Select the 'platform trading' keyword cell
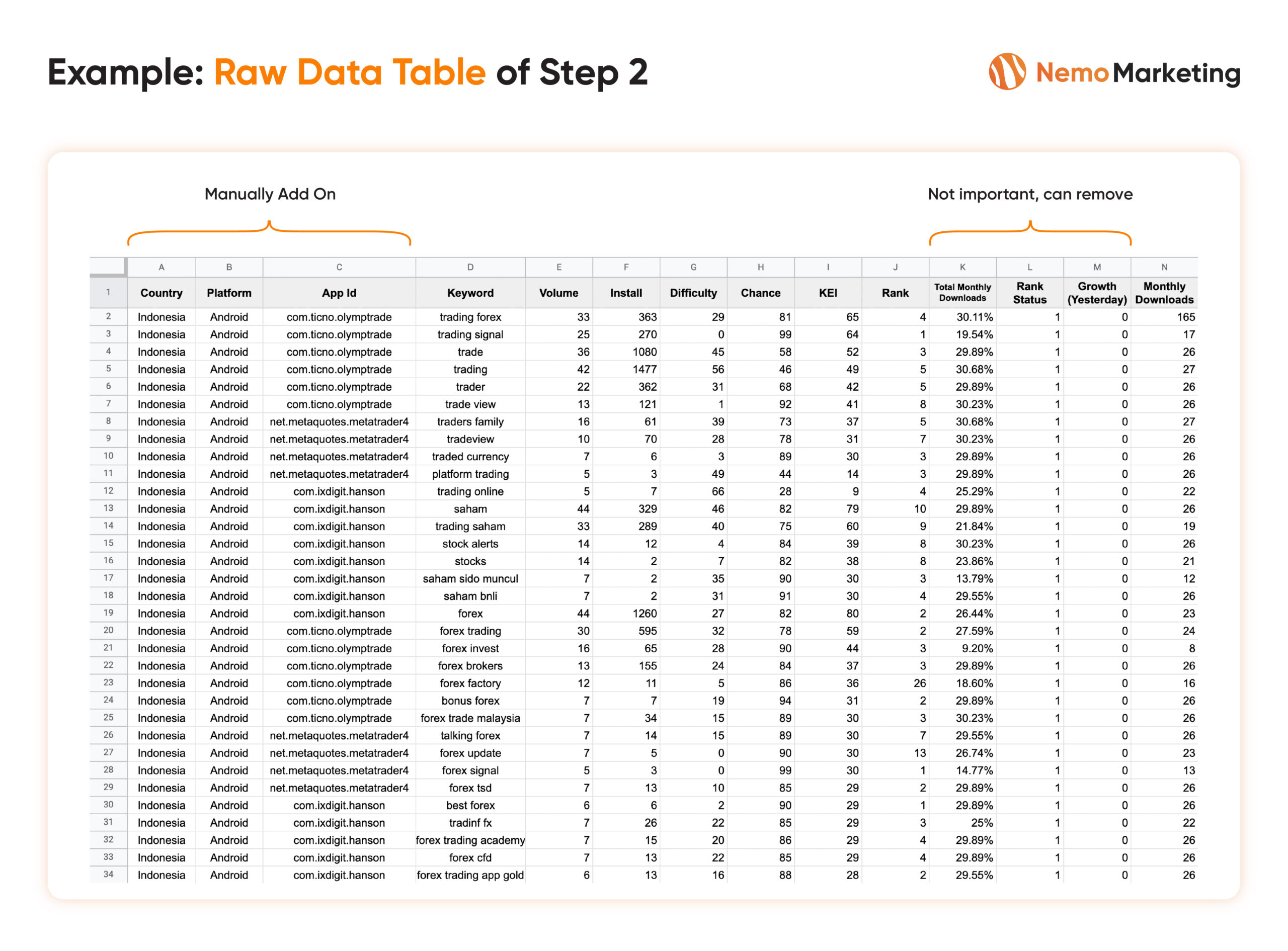The image size is (1288, 951). click(x=470, y=473)
